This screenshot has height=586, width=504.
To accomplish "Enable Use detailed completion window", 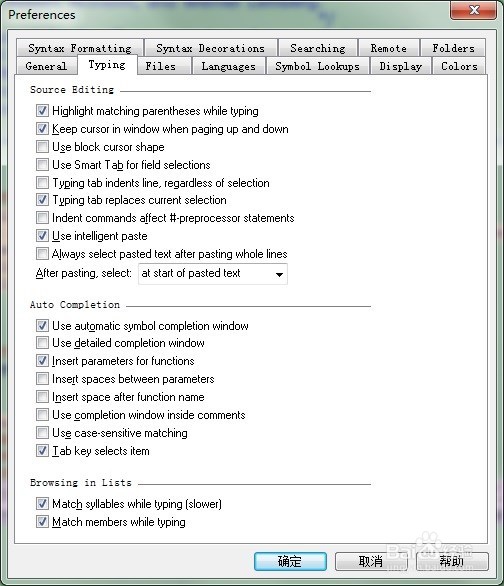I will pyautogui.click(x=42, y=343).
